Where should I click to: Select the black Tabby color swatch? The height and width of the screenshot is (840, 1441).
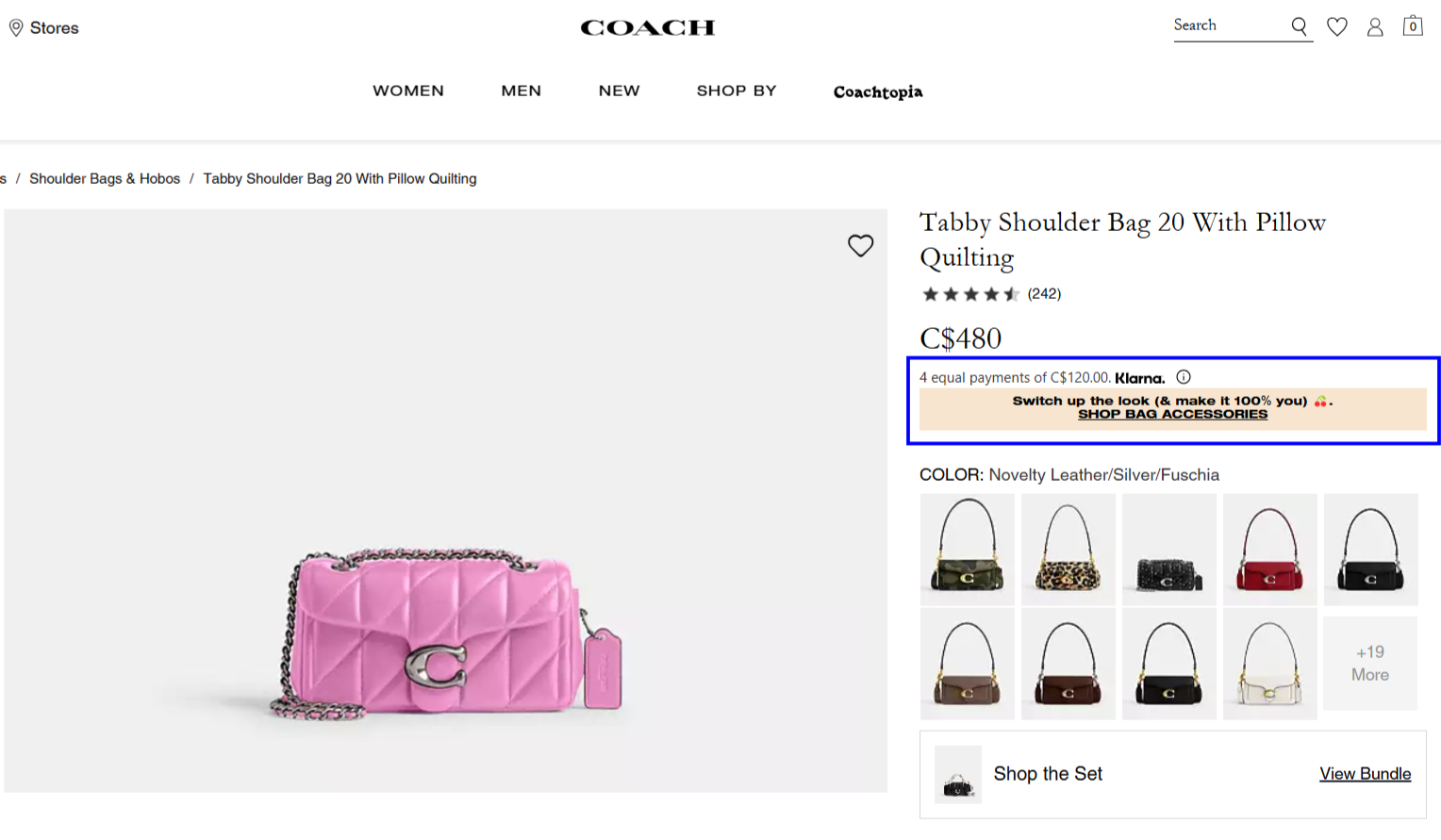[x=1370, y=550]
